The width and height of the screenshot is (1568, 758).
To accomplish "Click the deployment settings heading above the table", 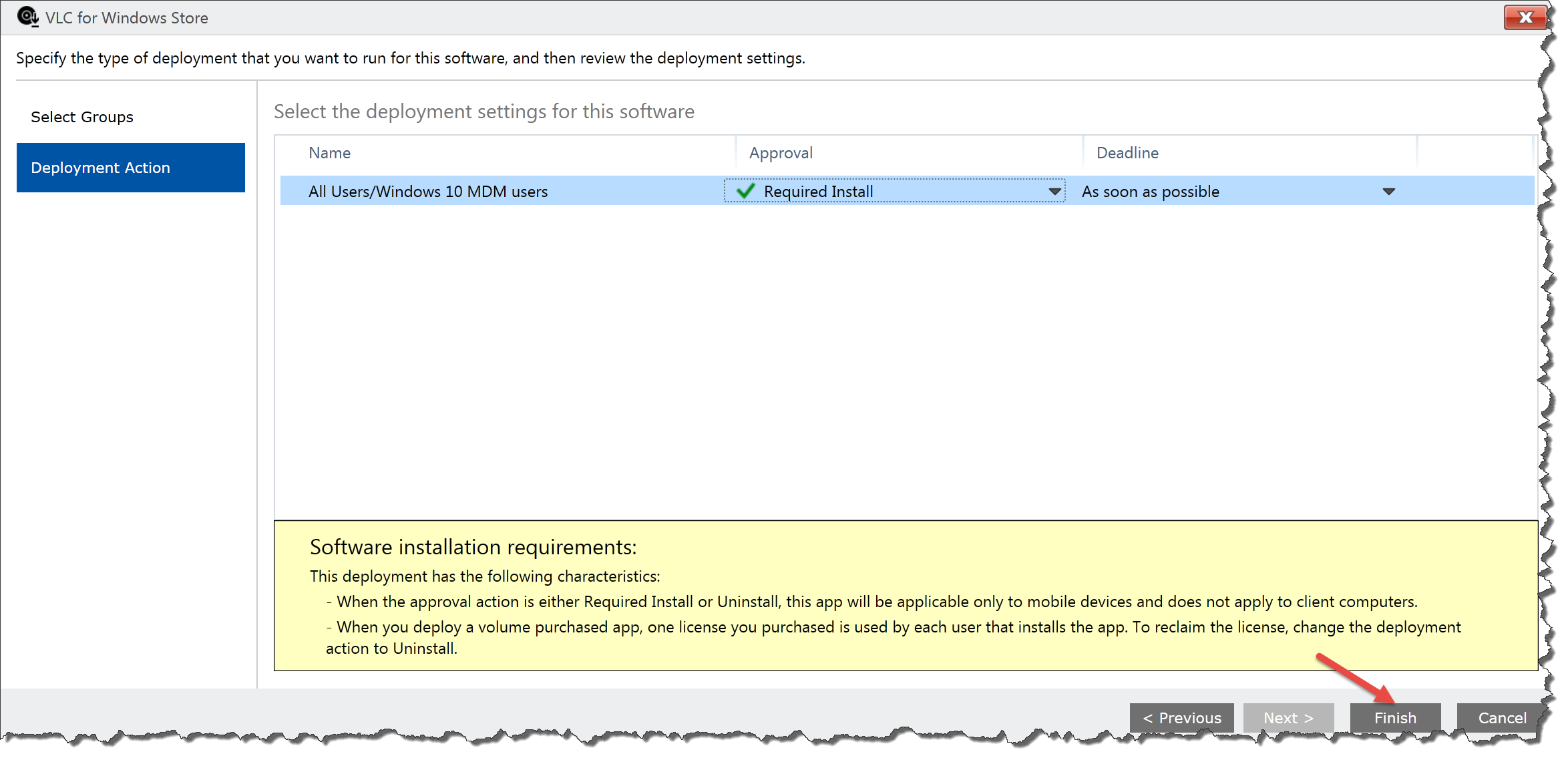I will pos(483,111).
